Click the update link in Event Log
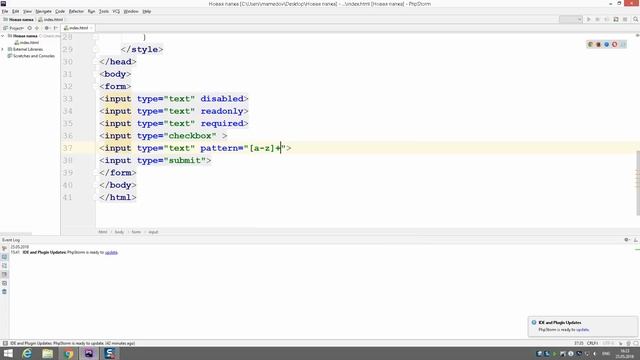640x360 pixels. [x=111, y=252]
